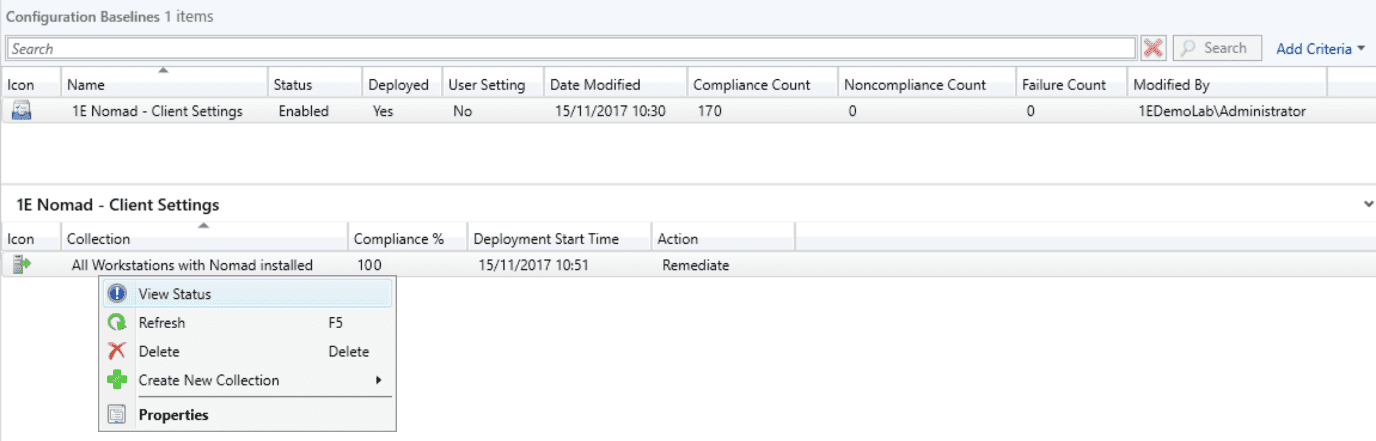
Task: Sort by the Noncompliance Count column header
Action: coord(926,85)
